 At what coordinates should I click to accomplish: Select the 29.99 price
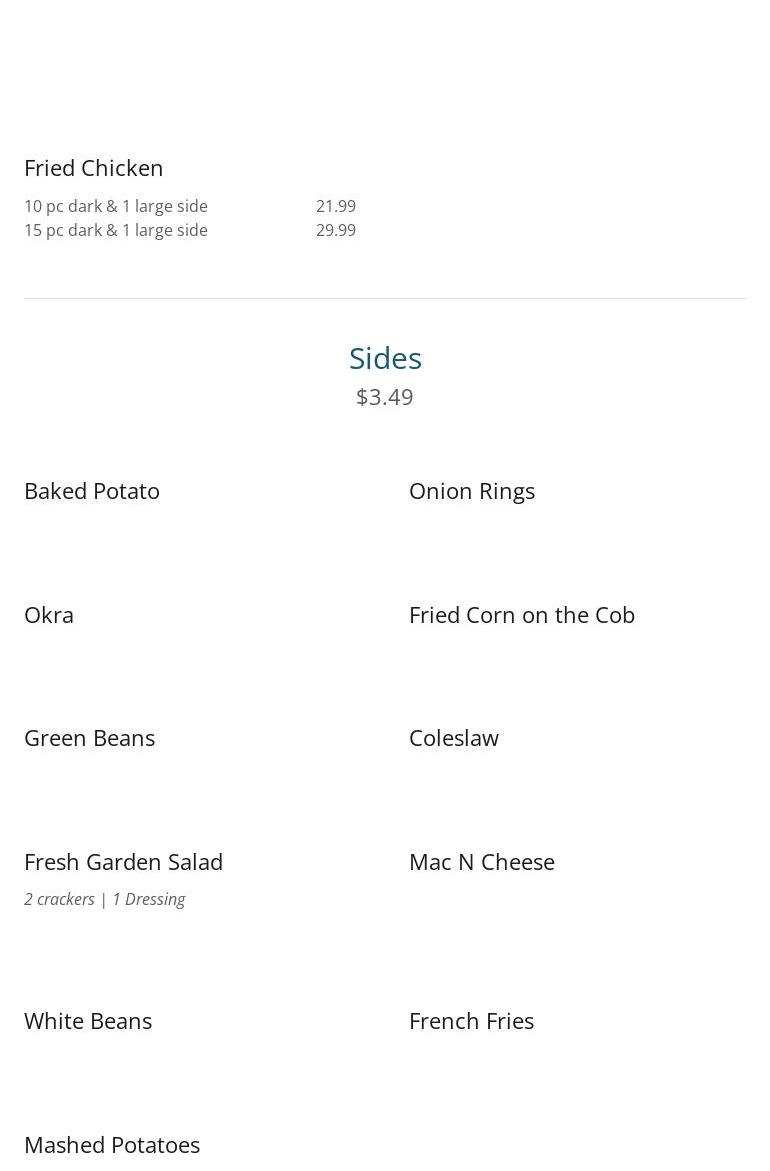pyautogui.click(x=336, y=230)
